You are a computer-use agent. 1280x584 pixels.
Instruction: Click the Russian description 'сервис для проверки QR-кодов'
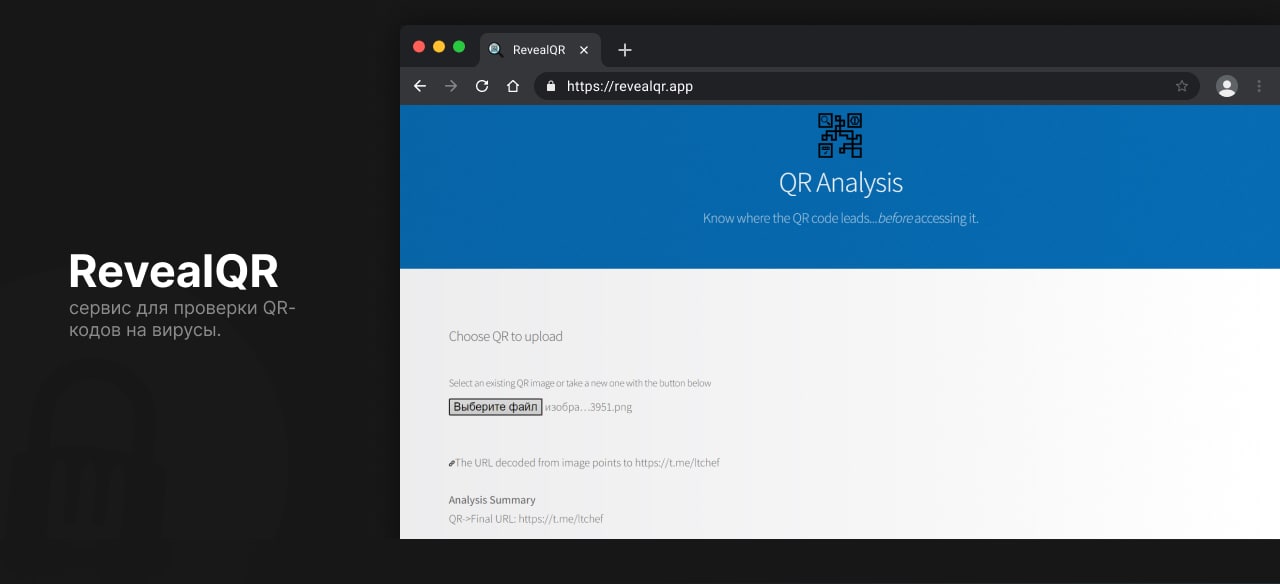tap(182, 319)
